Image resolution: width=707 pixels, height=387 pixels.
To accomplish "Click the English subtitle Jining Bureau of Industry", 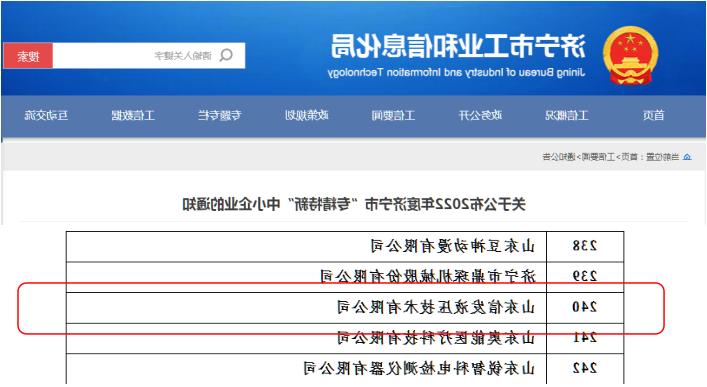I will click(x=456, y=72).
